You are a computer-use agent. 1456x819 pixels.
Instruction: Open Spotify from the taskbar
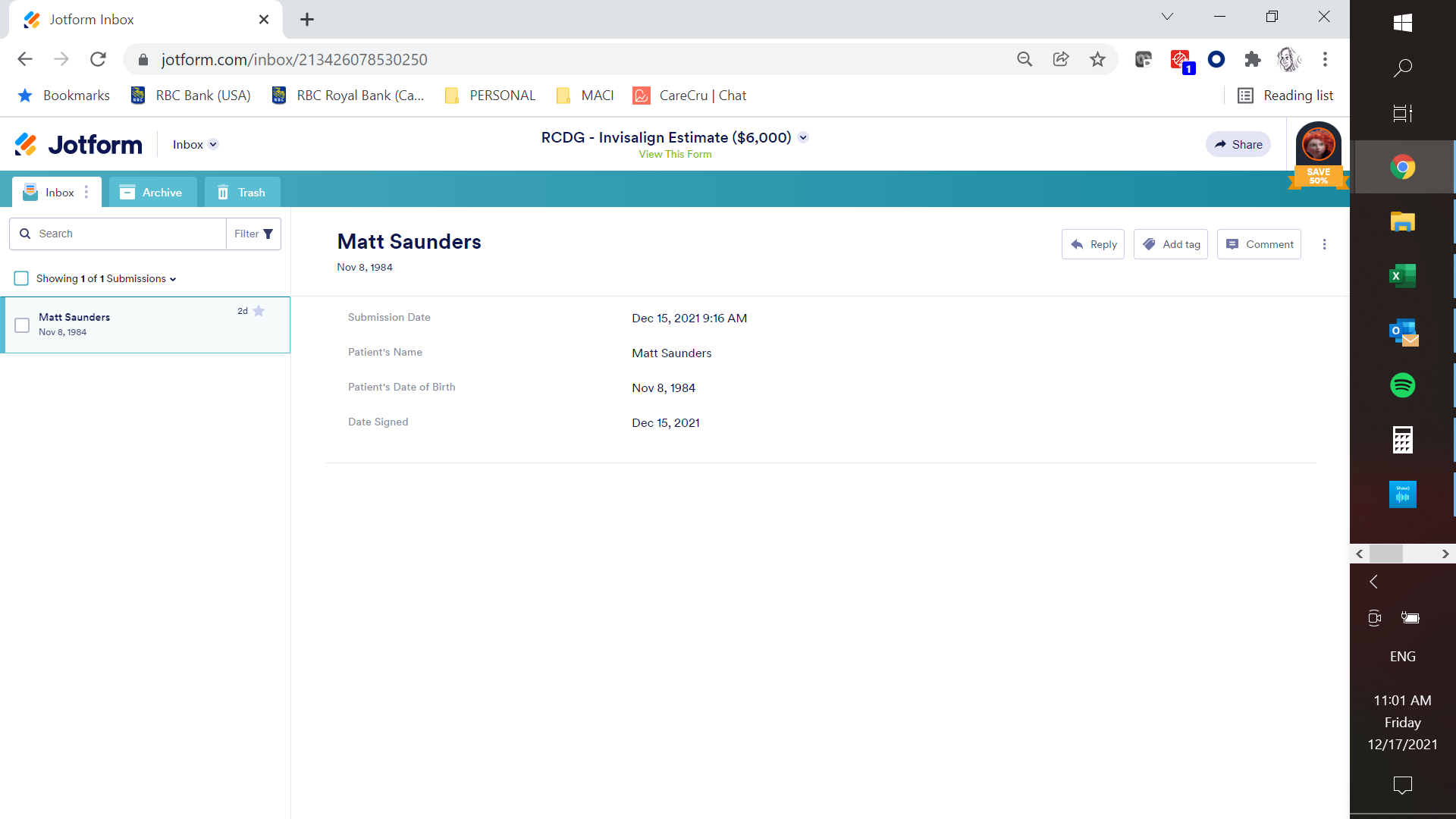[1403, 385]
